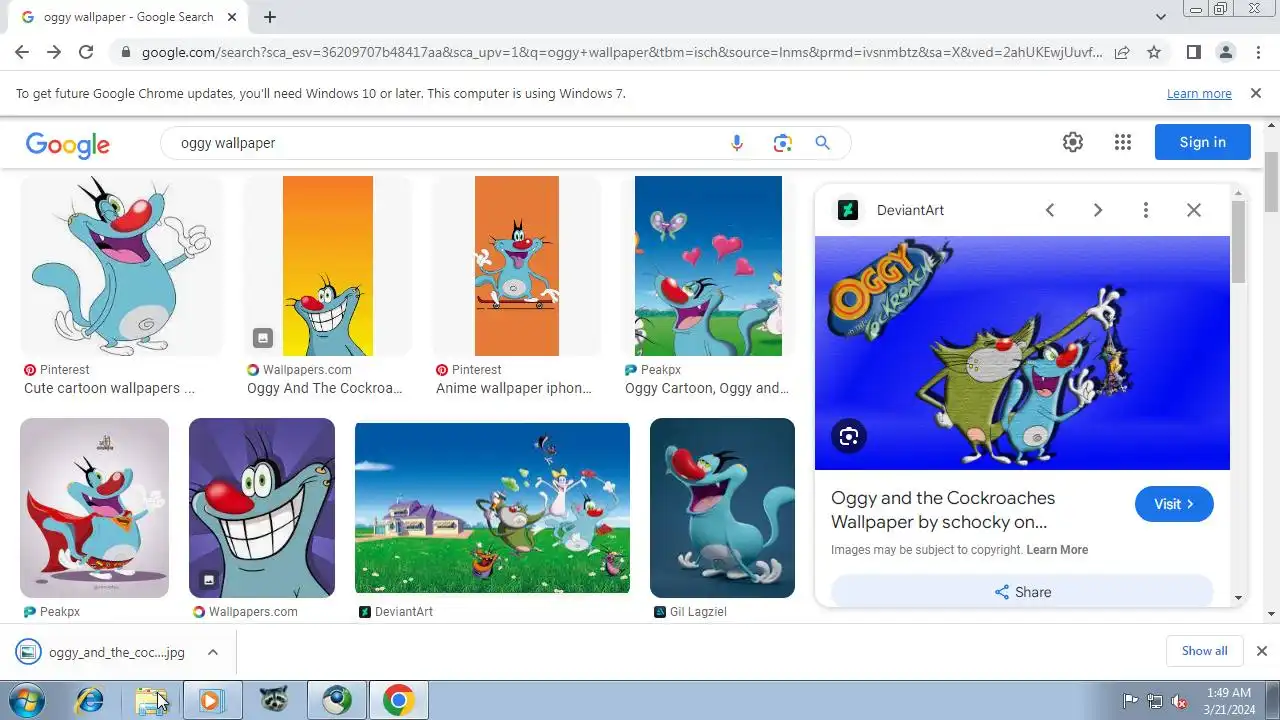This screenshot has height=720, width=1280.
Task: Click the taskbar clock showing 1:49 AM
Action: (1229, 701)
